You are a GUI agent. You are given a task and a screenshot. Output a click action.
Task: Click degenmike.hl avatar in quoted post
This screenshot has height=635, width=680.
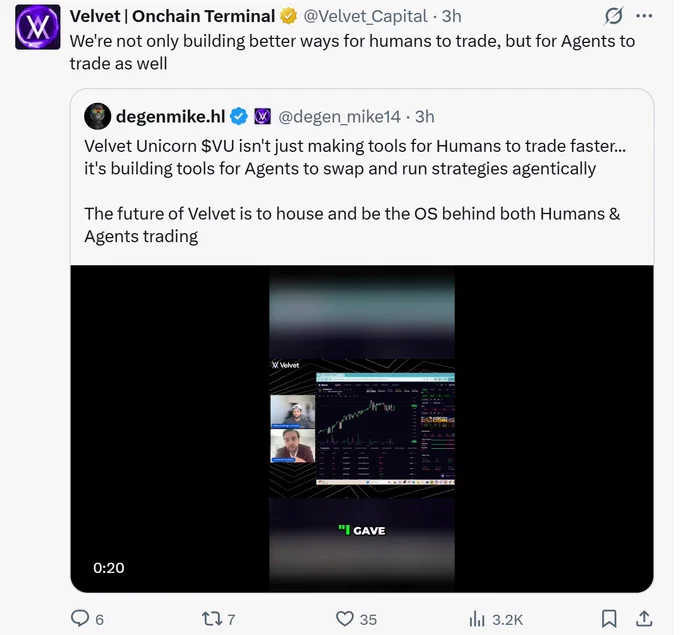(x=97, y=116)
